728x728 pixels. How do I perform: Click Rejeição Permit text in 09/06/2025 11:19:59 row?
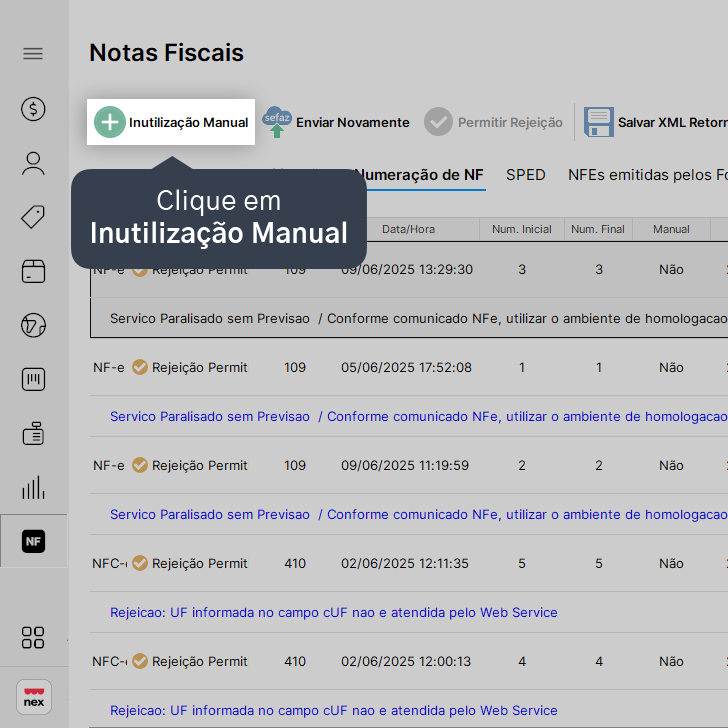coord(200,465)
